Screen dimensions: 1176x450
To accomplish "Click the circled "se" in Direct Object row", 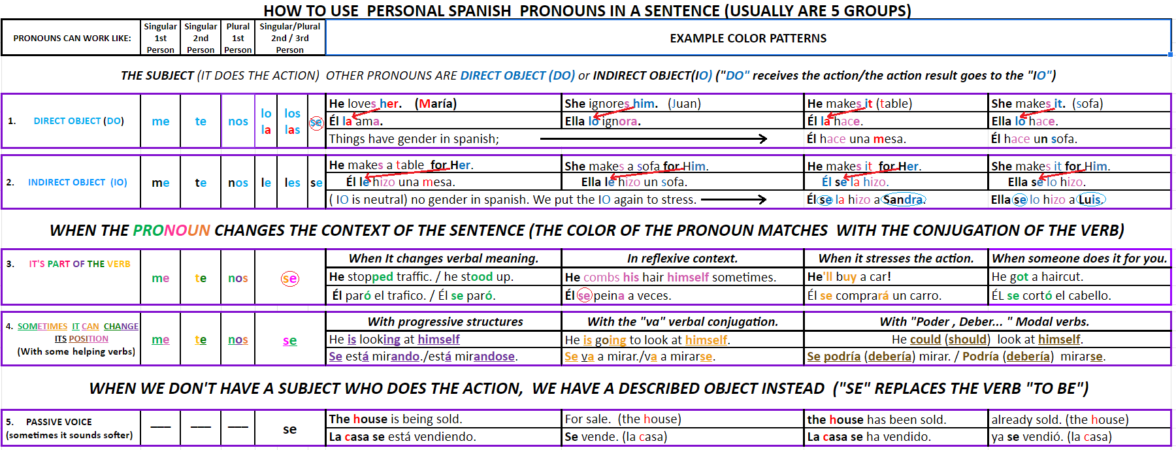I will click(x=316, y=121).
